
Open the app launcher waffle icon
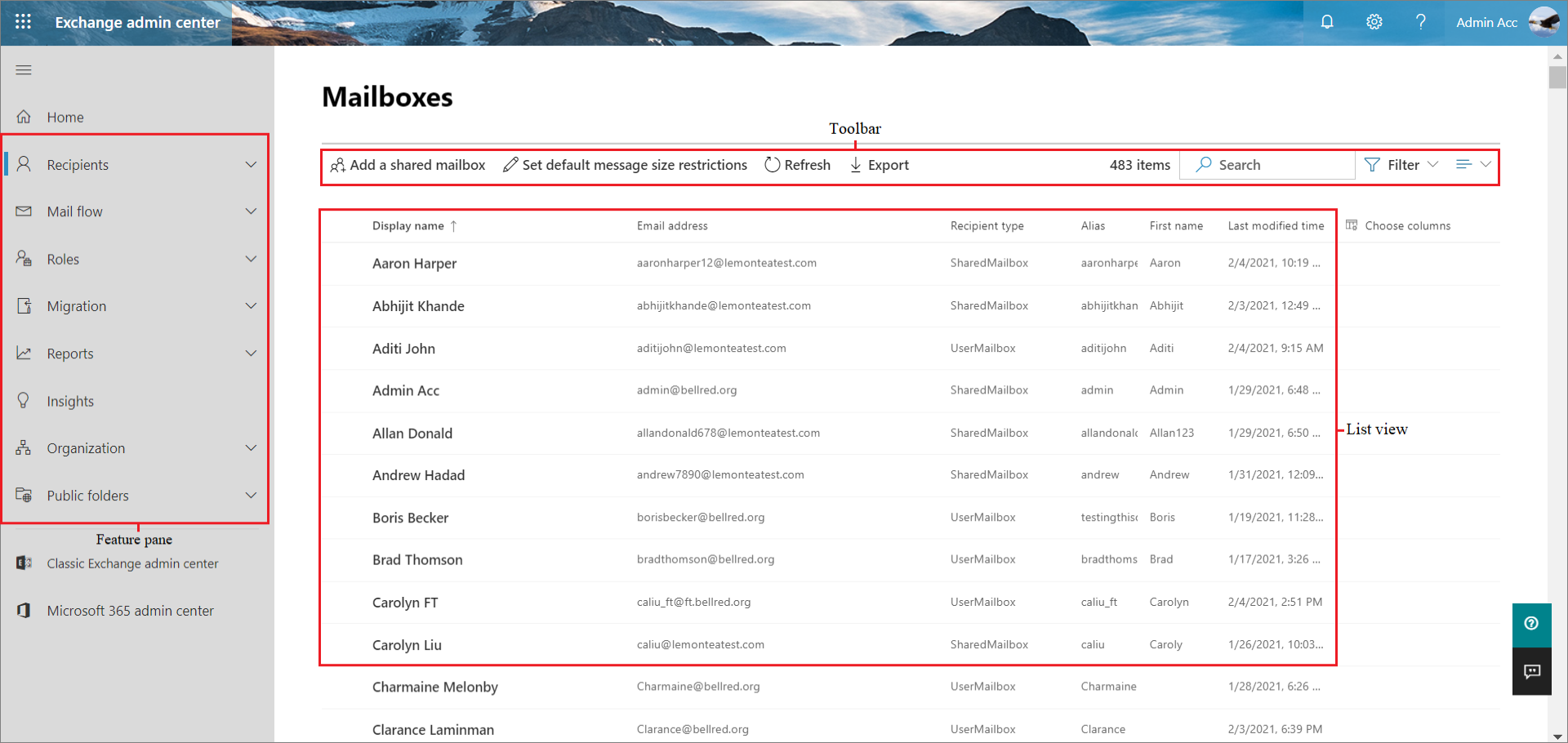[x=23, y=22]
